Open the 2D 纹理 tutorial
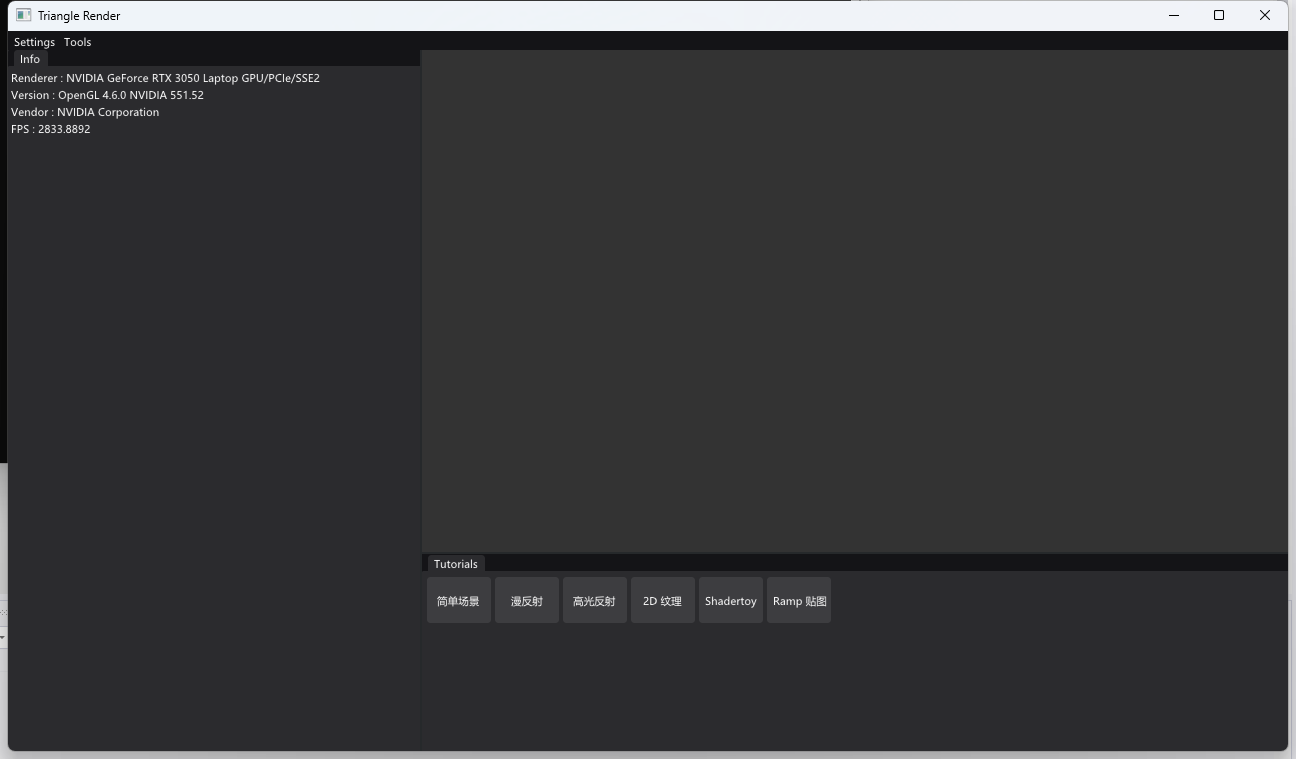The width and height of the screenshot is (1296, 759). (x=663, y=600)
